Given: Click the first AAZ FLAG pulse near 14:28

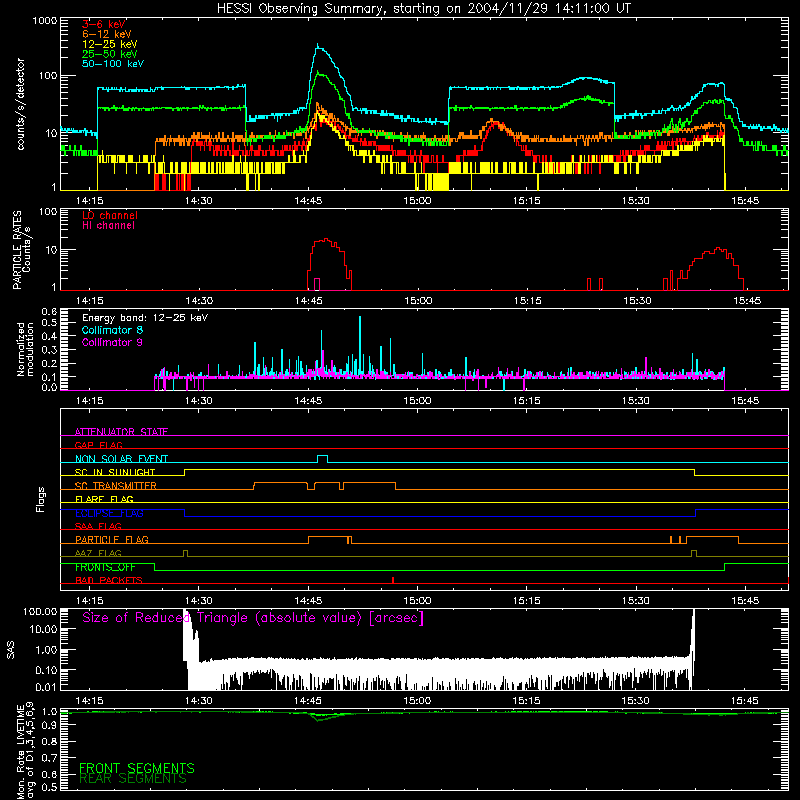Looking at the screenshot, I should (185, 553).
